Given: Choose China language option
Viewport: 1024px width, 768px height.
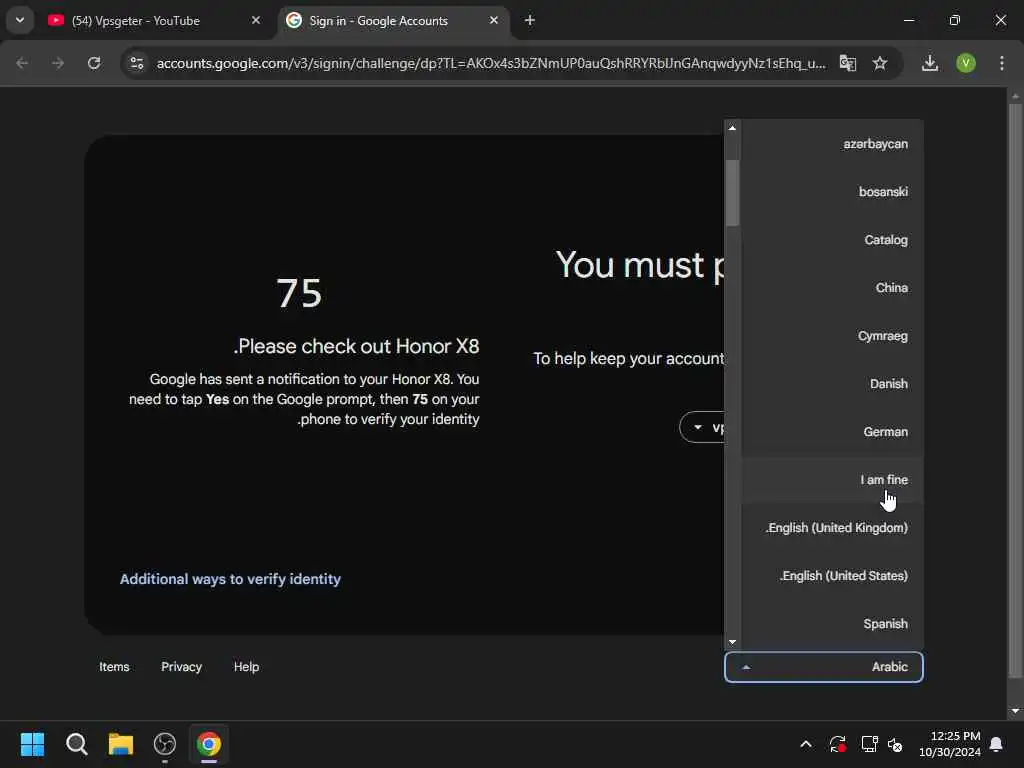Looking at the screenshot, I should 833,288.
